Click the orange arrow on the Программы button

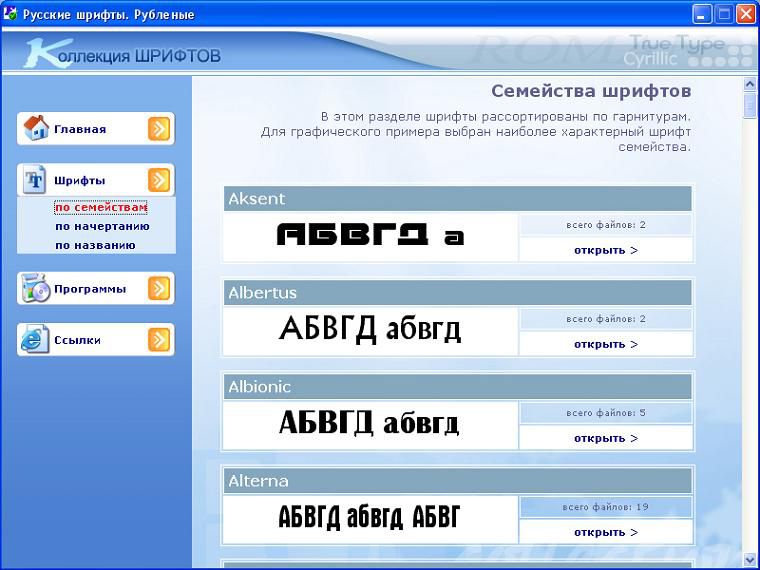pyautogui.click(x=159, y=288)
